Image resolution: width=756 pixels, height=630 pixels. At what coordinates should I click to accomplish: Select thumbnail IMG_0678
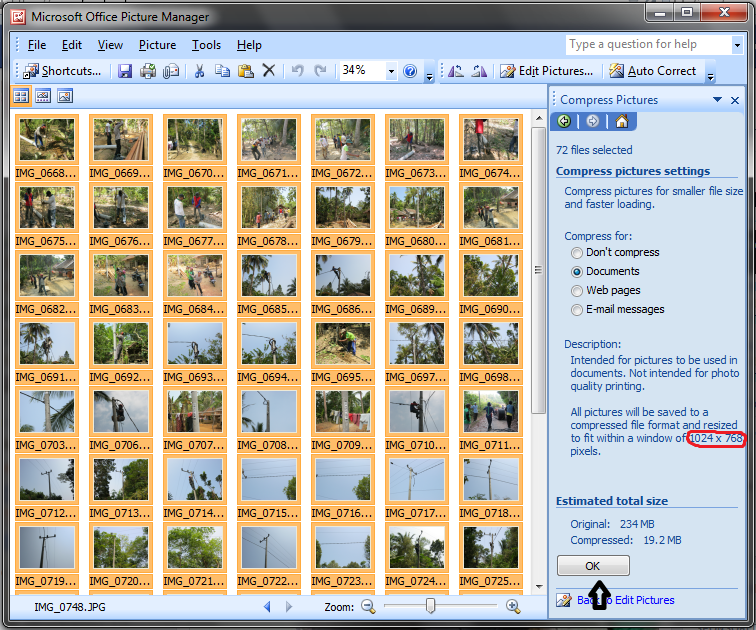click(x=269, y=214)
